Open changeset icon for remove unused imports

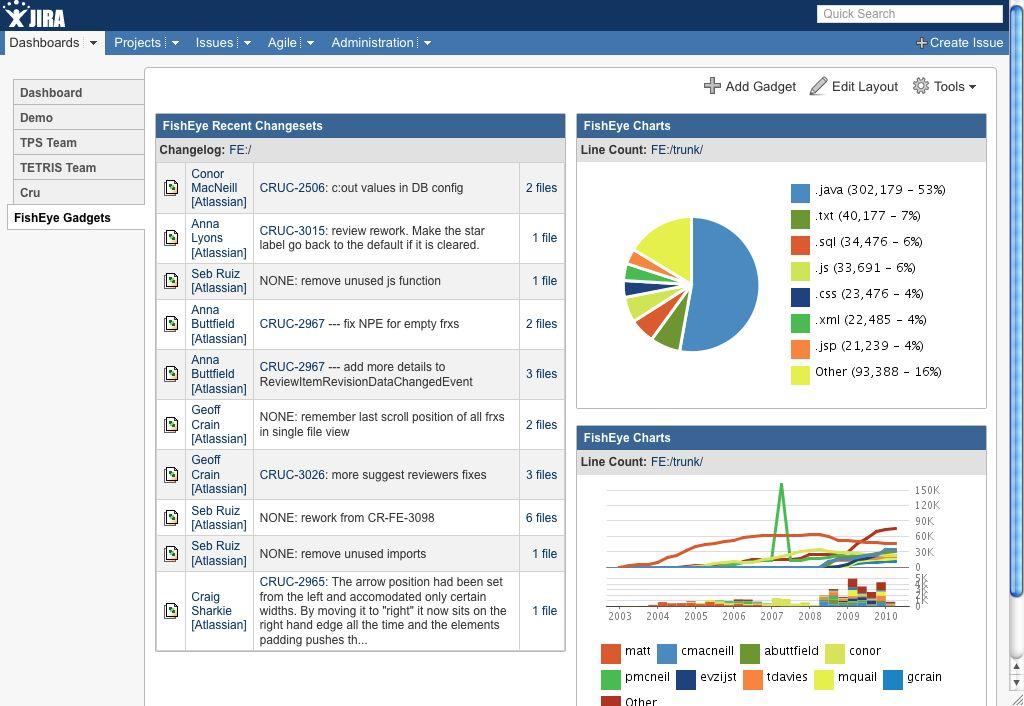tap(171, 554)
